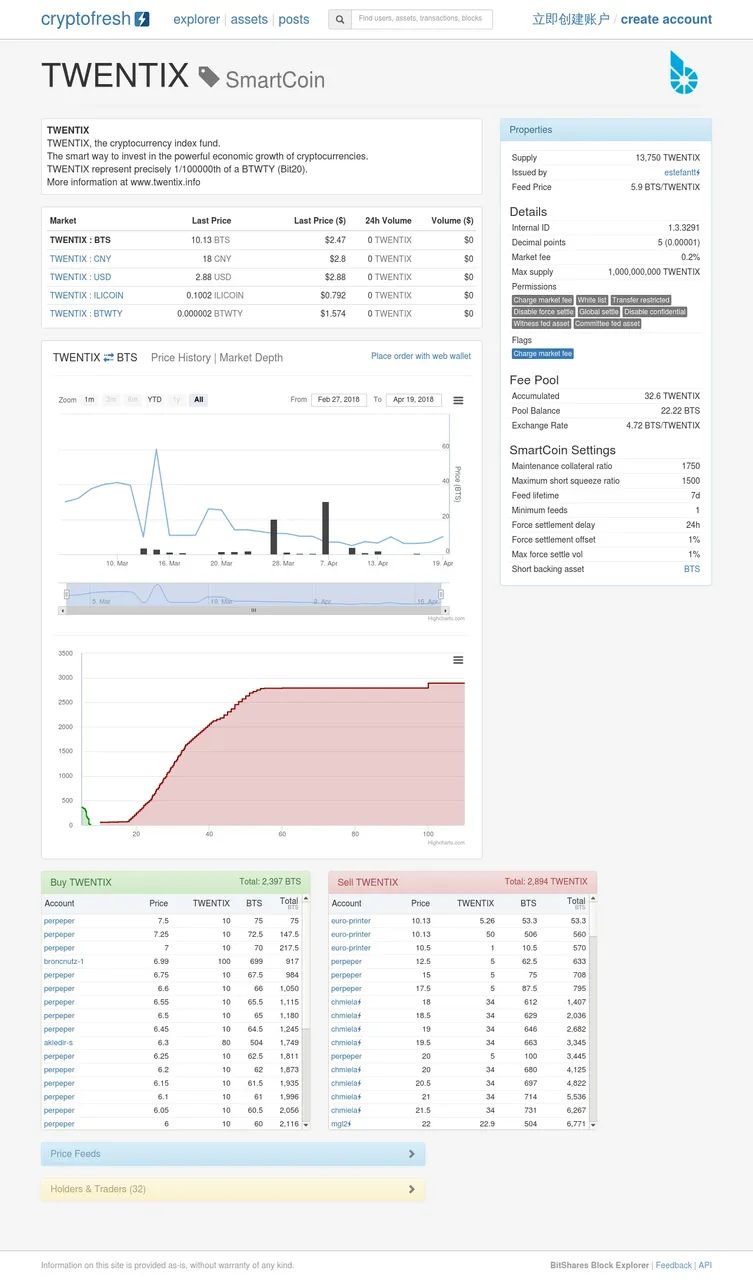Click Disable confidential permission badge
753x1280 pixels.
[x=655, y=312]
